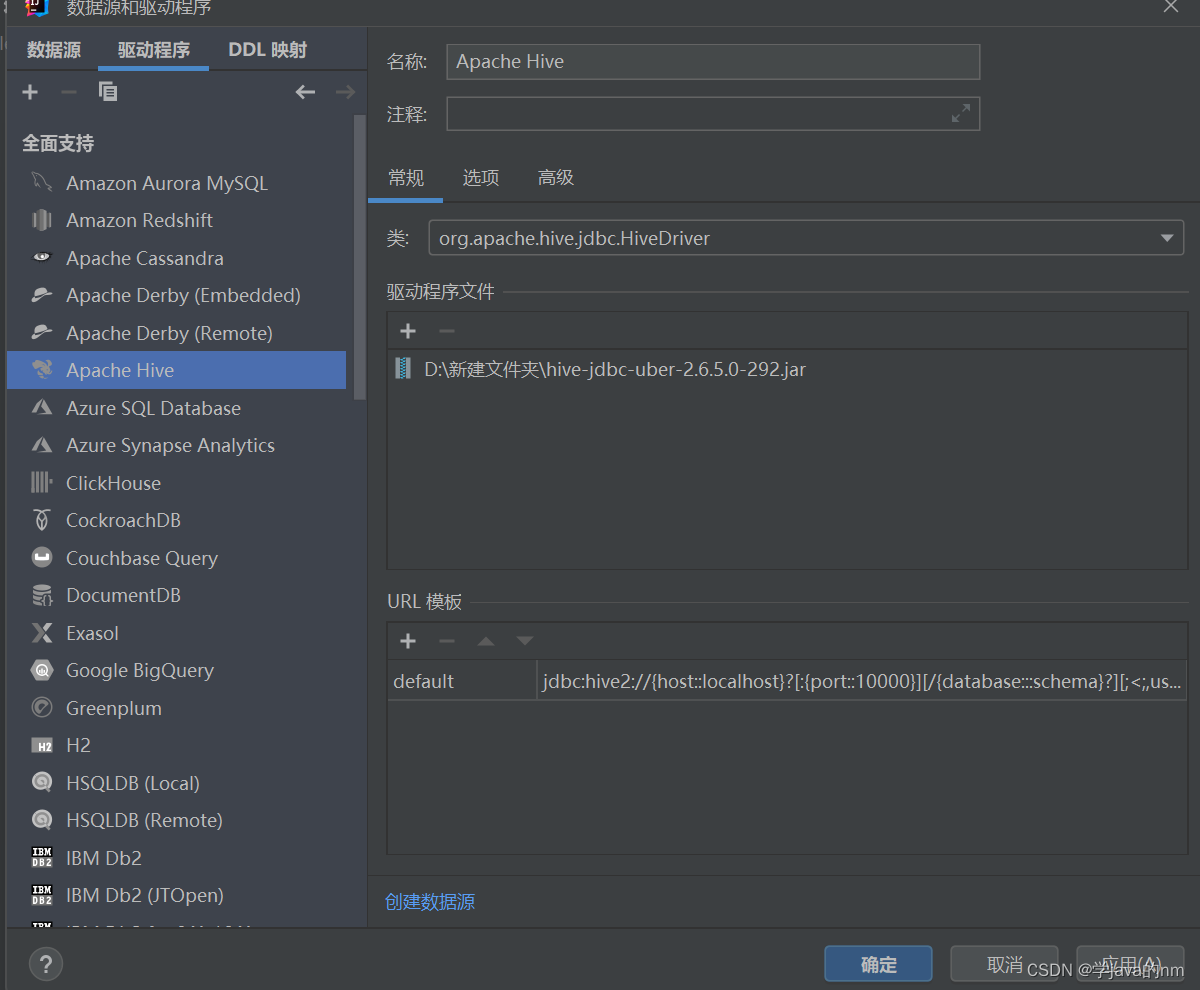The width and height of the screenshot is (1200, 990).
Task: Select Google BigQuery driver
Action: 177,670
